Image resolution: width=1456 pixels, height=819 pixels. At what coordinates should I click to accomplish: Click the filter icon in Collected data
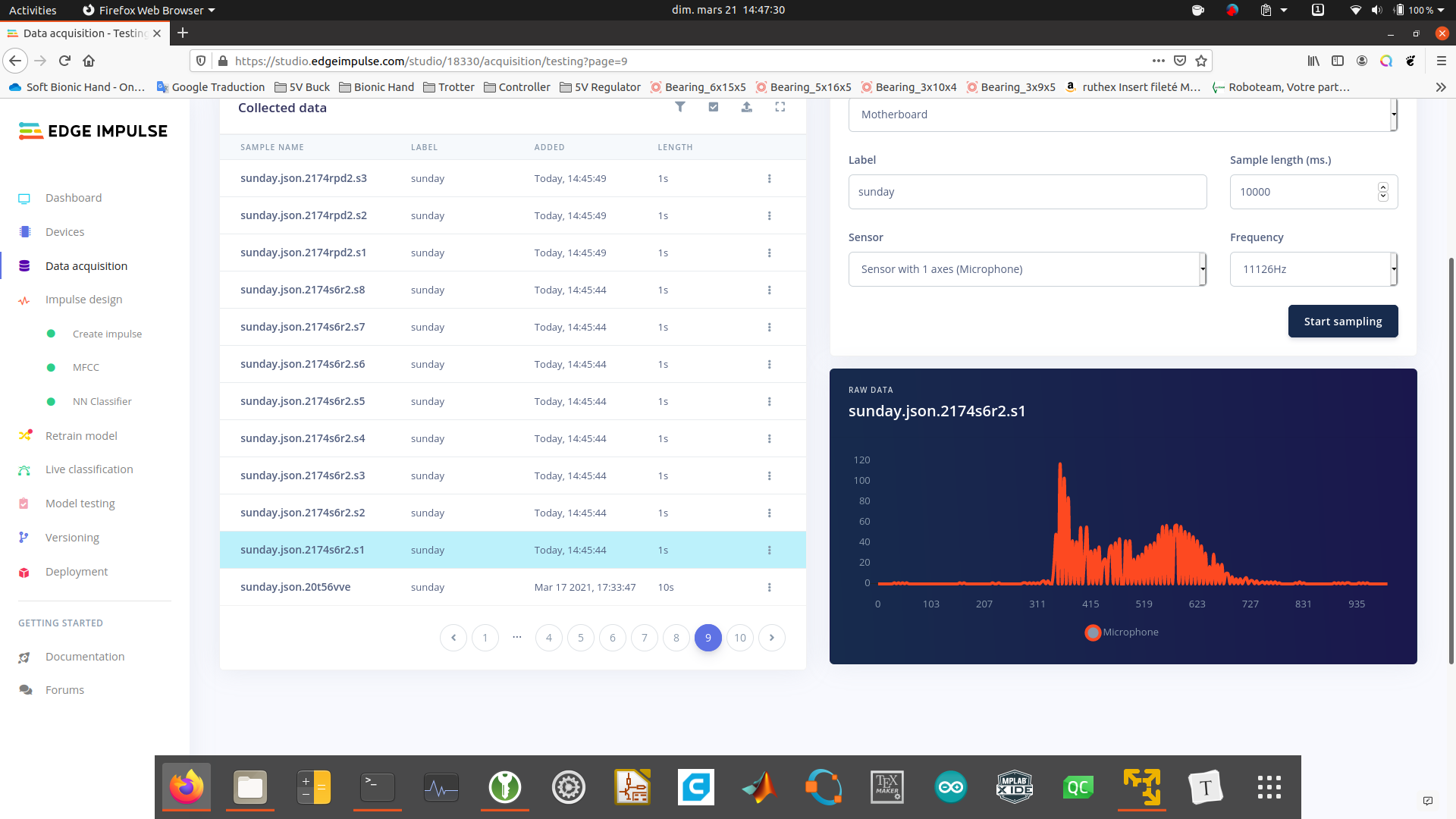point(680,107)
